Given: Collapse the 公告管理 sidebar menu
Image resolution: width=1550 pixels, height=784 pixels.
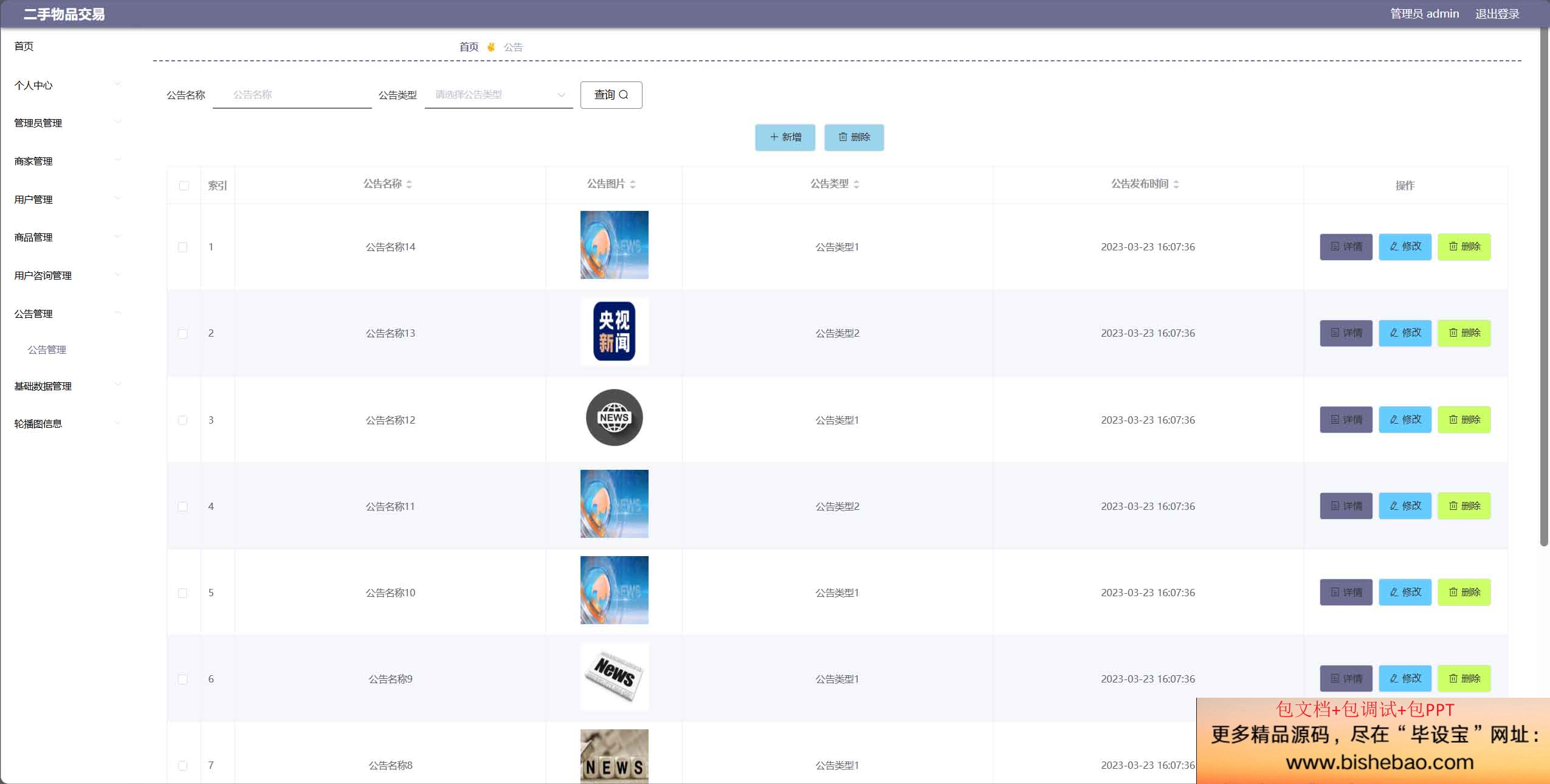Looking at the screenshot, I should point(67,314).
